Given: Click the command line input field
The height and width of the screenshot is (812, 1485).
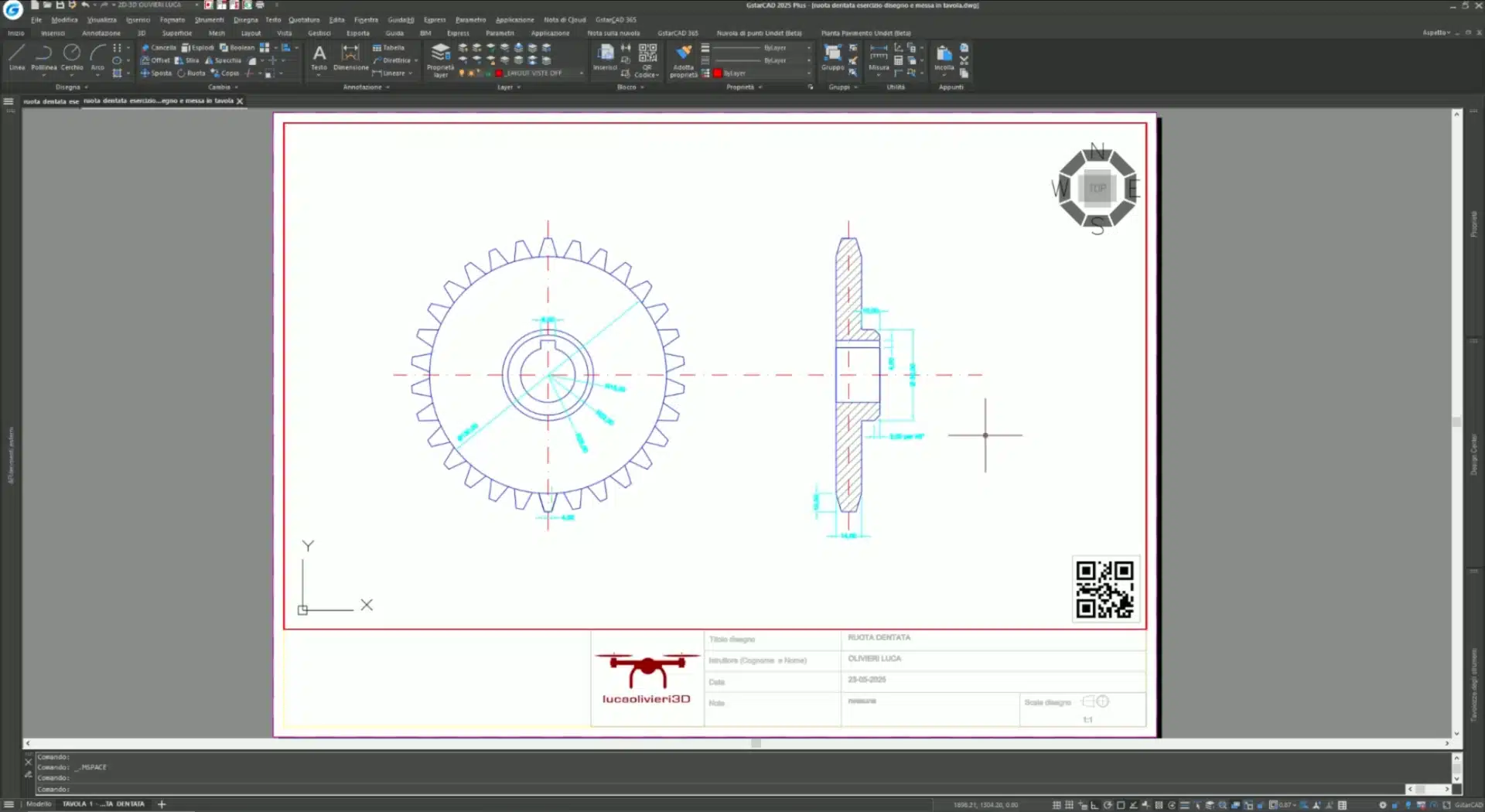Looking at the screenshot, I should click(x=719, y=790).
